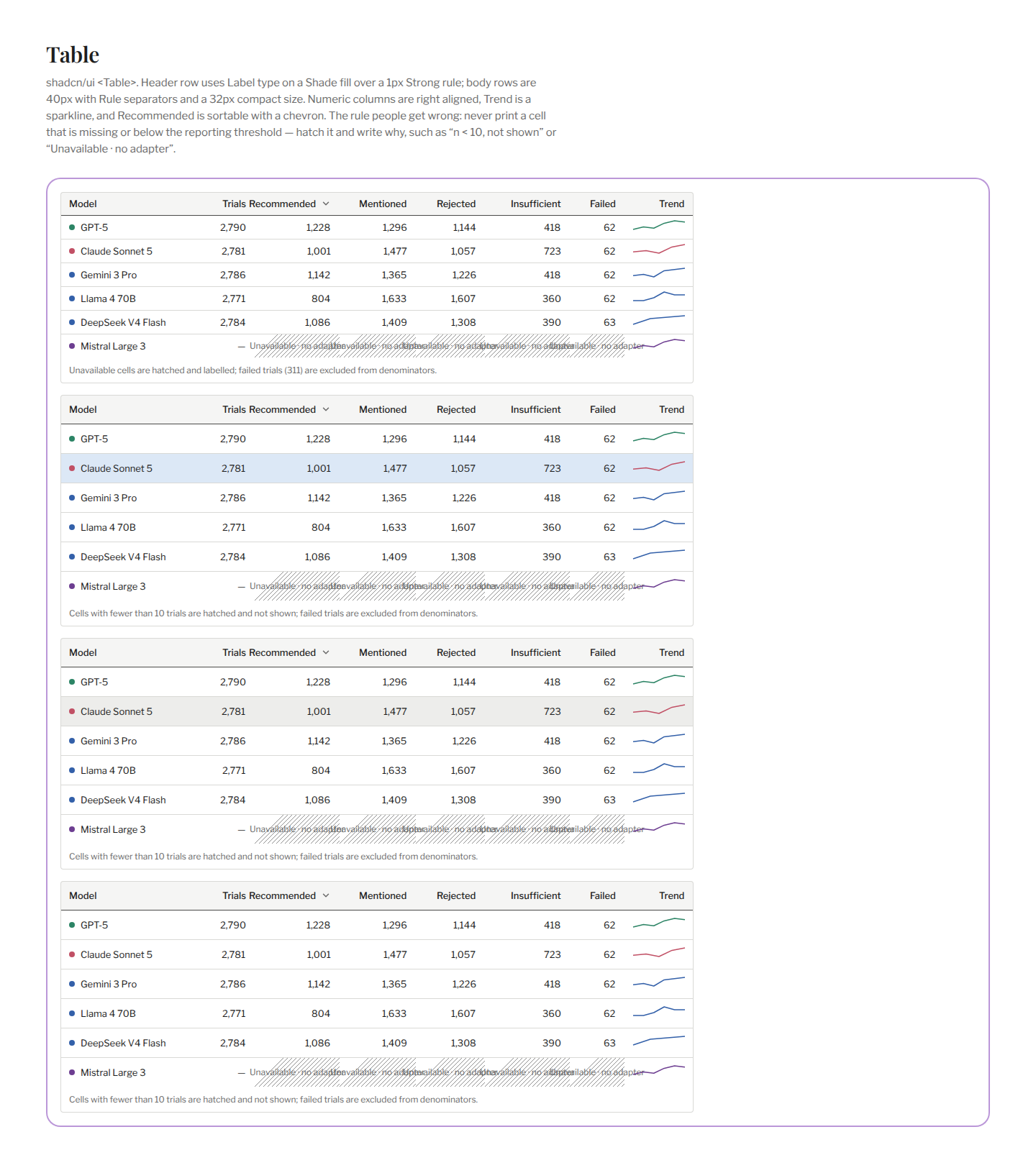Image resolution: width=1036 pixels, height=1173 pixels.
Task: Click the DeepSeek V4 Flash sparkline in the bottom table
Action: pyautogui.click(x=659, y=1041)
